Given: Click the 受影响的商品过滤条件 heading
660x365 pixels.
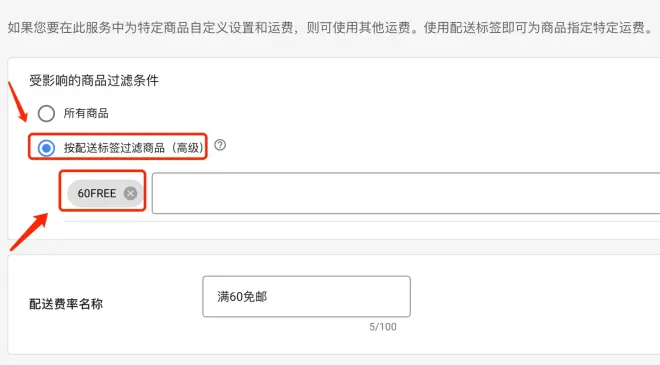Looking at the screenshot, I should click(x=94, y=80).
